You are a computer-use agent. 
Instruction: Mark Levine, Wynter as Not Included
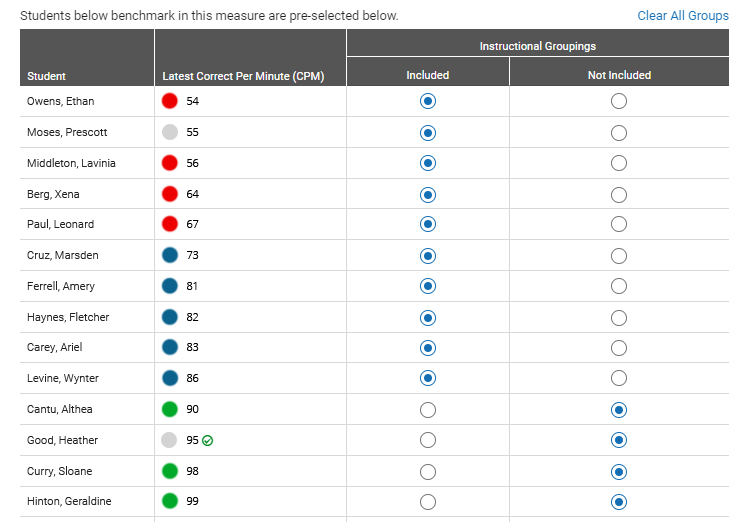tap(619, 378)
